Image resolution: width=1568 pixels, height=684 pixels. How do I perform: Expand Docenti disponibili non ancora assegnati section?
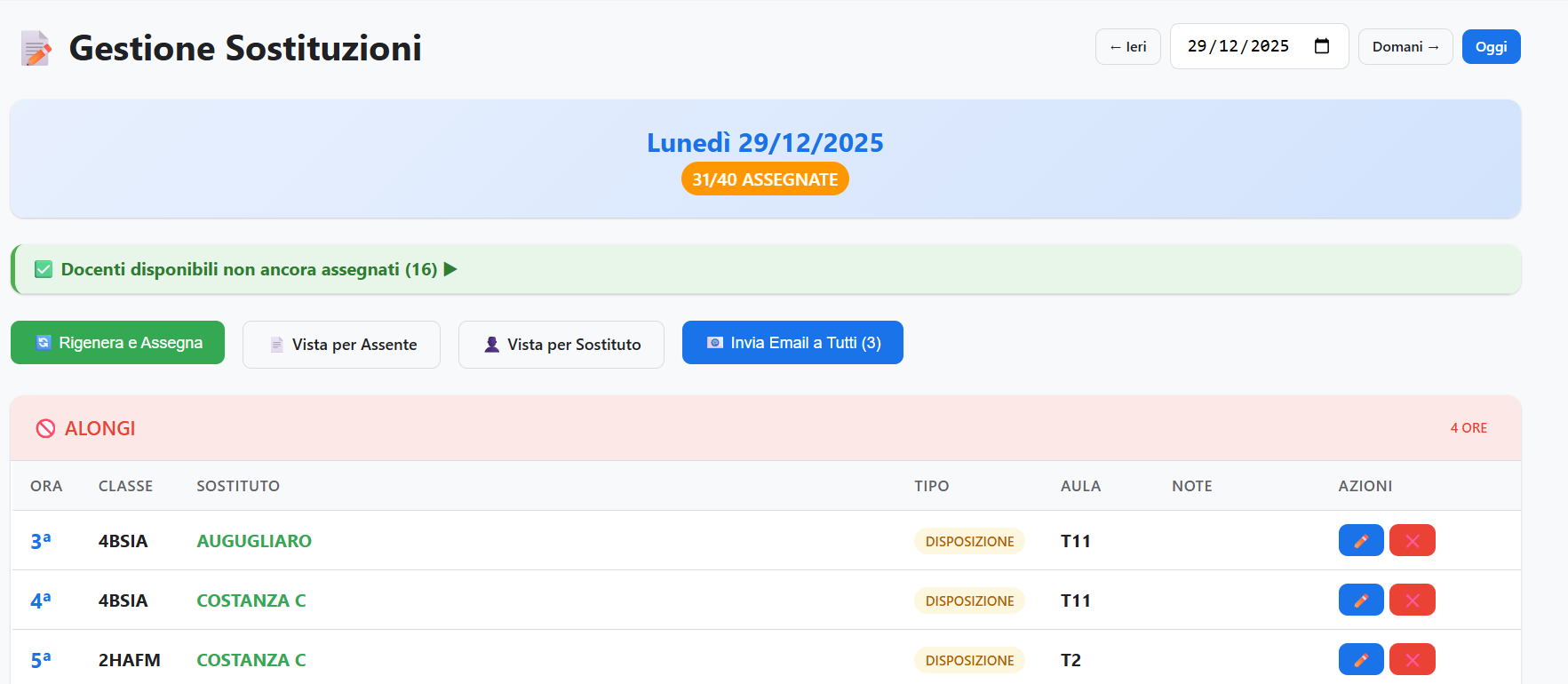click(249, 269)
